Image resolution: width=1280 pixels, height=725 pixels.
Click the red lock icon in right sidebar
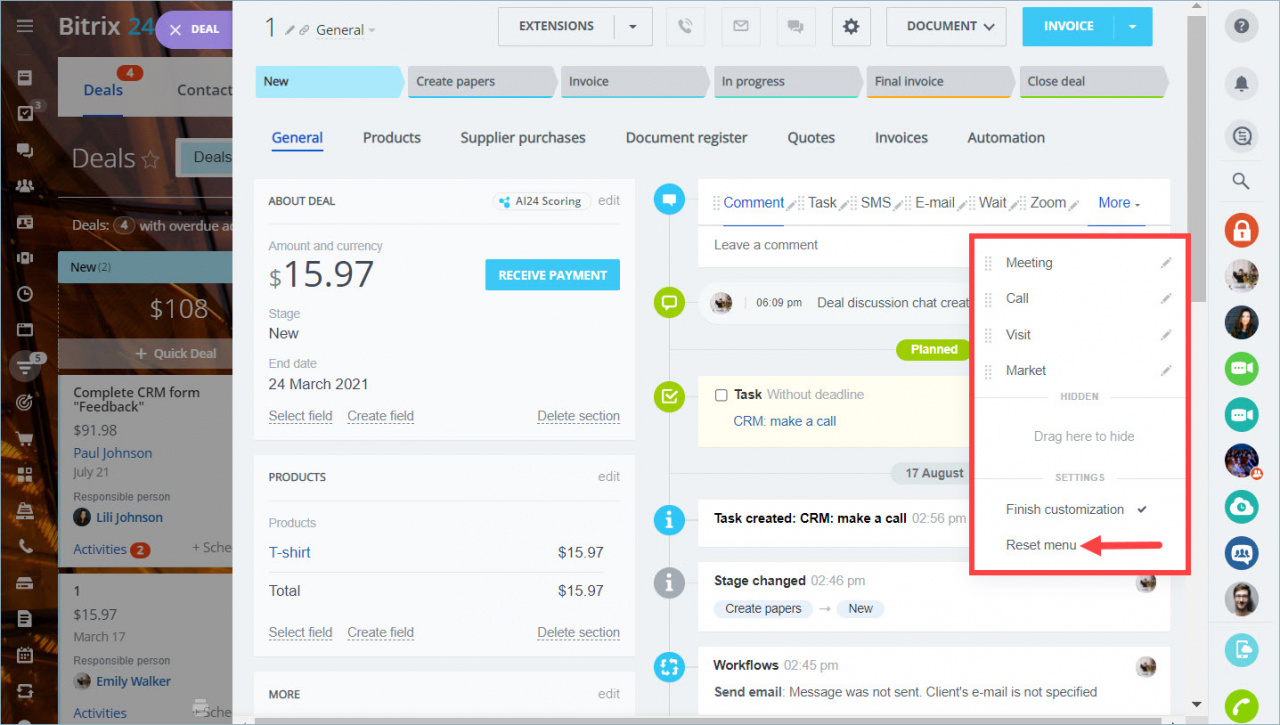point(1241,231)
